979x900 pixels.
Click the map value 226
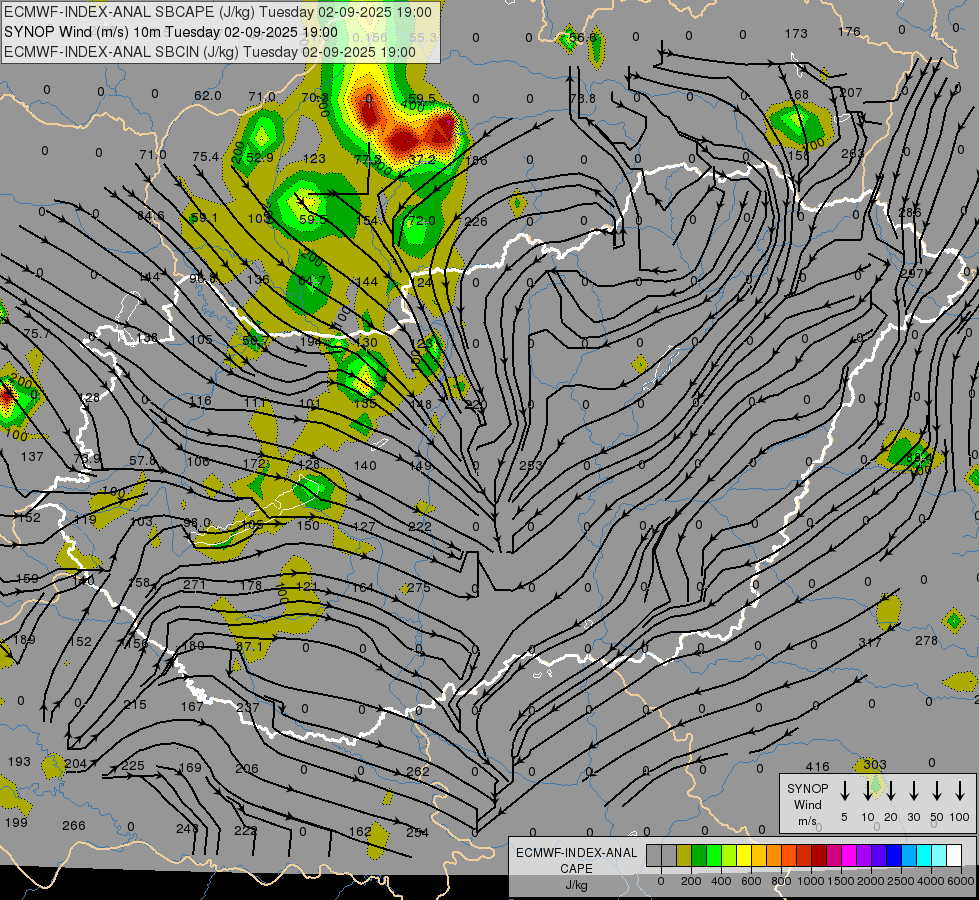(476, 221)
